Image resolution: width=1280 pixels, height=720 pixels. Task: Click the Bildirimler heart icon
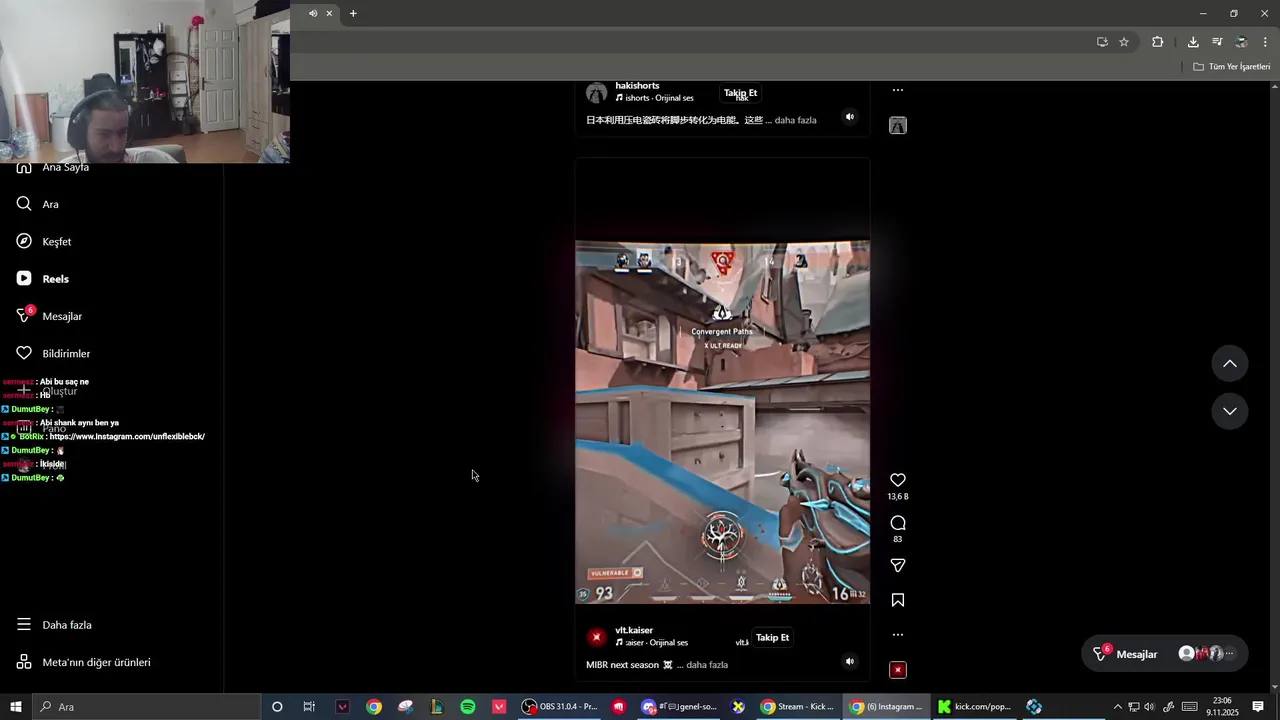[24, 353]
